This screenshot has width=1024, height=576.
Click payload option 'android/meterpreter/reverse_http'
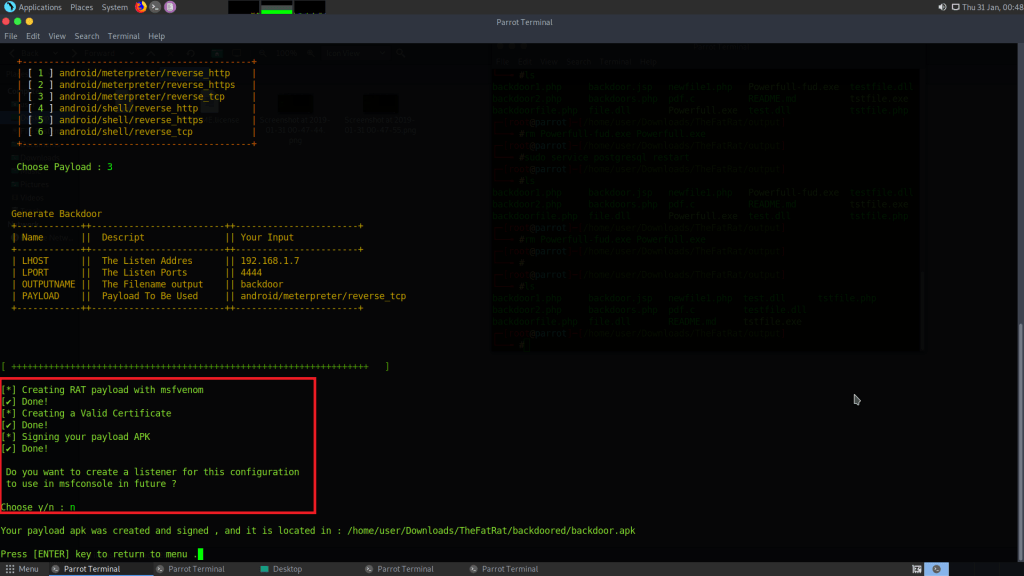click(x=144, y=73)
